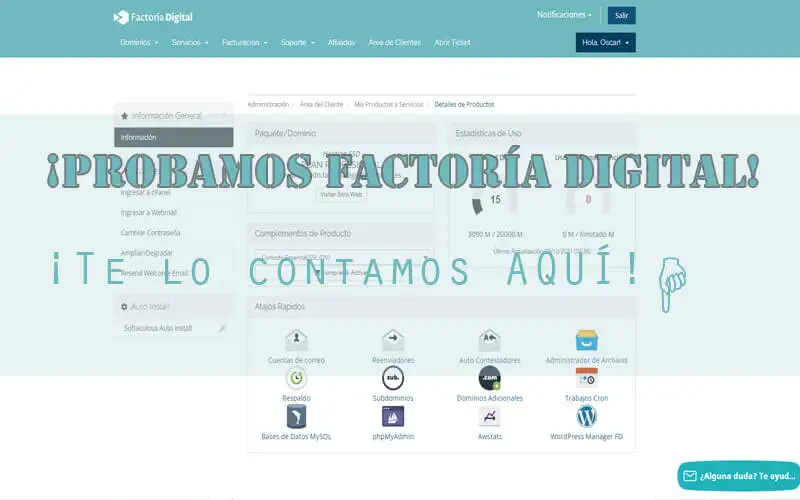Open the phpMyAdmin icon

coord(393,416)
